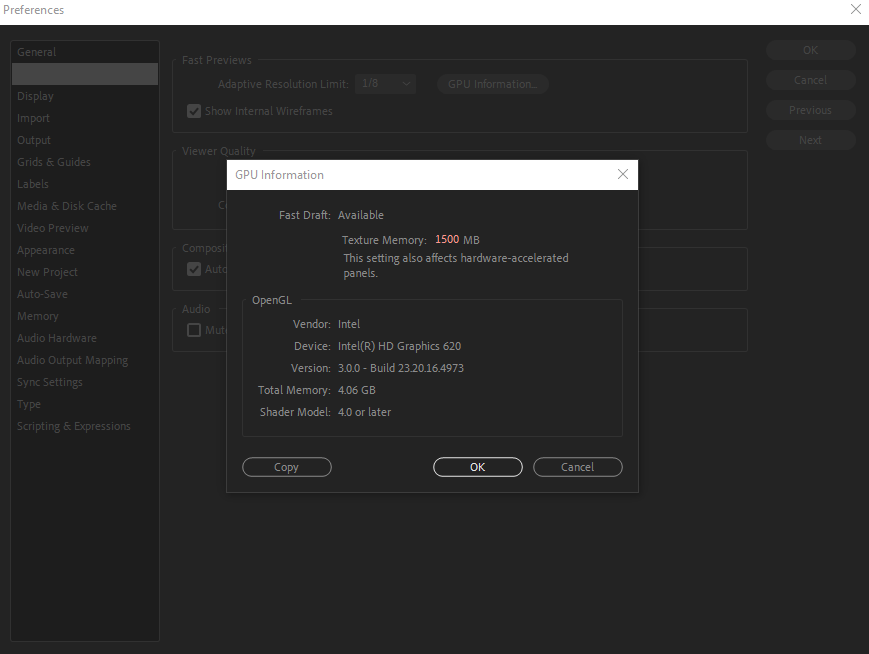Select the Display preferences category
This screenshot has width=869, height=654.
click(x=35, y=96)
